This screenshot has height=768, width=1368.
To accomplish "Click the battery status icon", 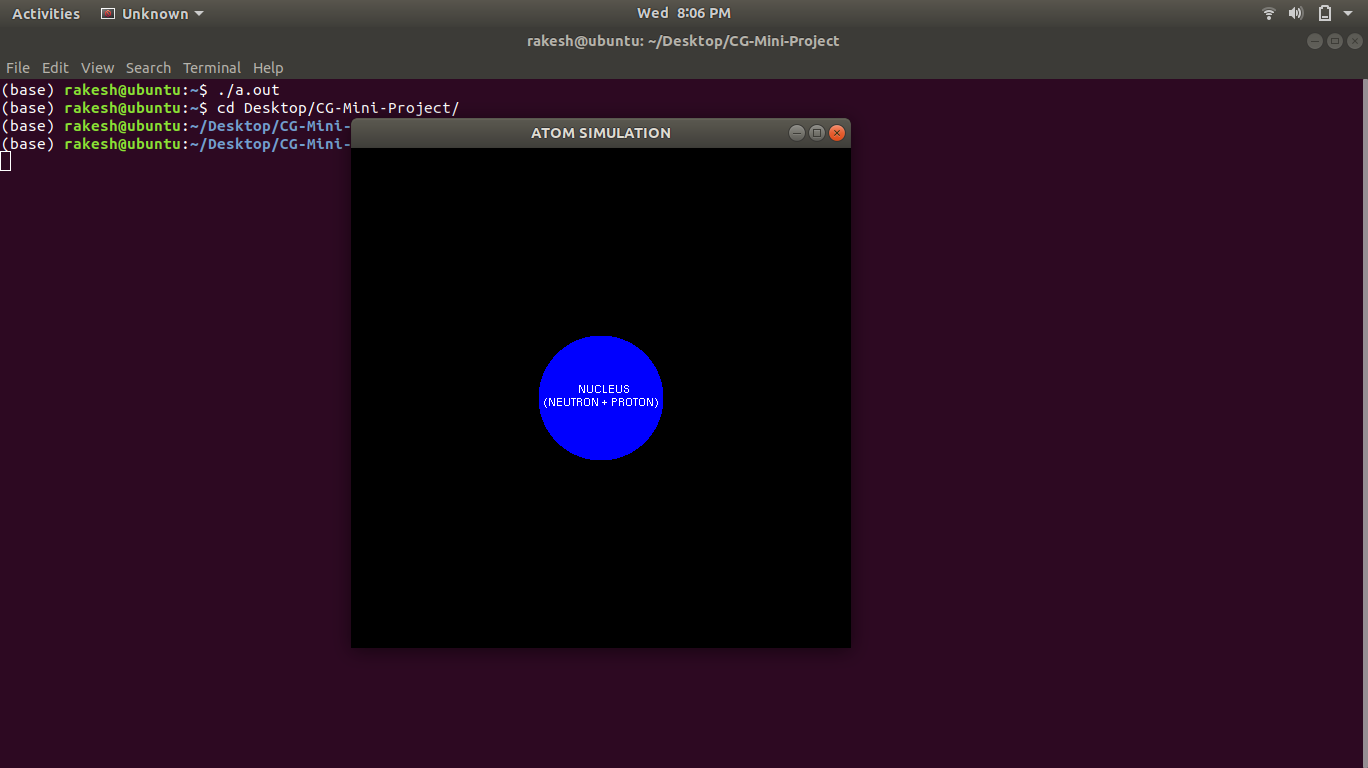I will pyautogui.click(x=1325, y=13).
